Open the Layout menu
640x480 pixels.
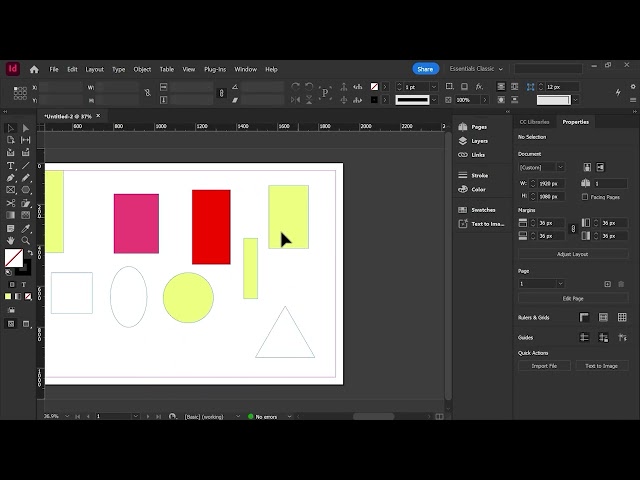tap(94, 69)
